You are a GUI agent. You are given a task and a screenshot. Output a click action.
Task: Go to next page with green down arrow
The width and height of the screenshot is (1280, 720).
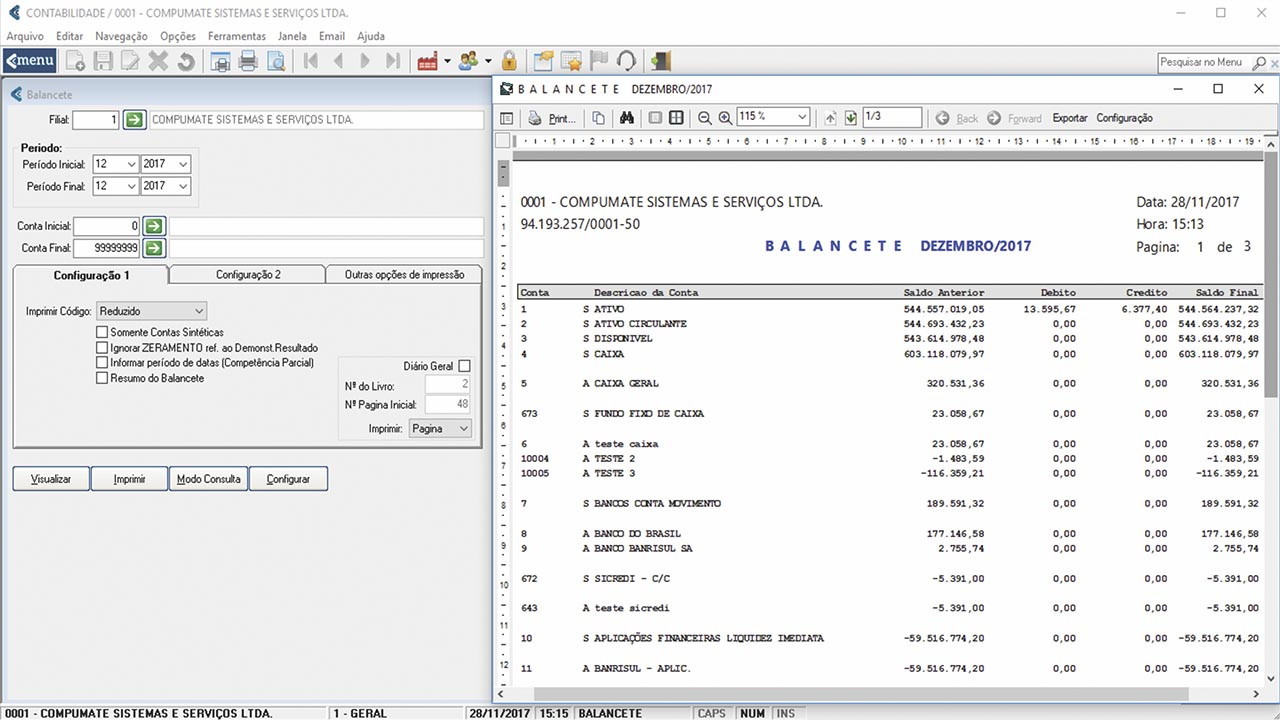tap(850, 118)
